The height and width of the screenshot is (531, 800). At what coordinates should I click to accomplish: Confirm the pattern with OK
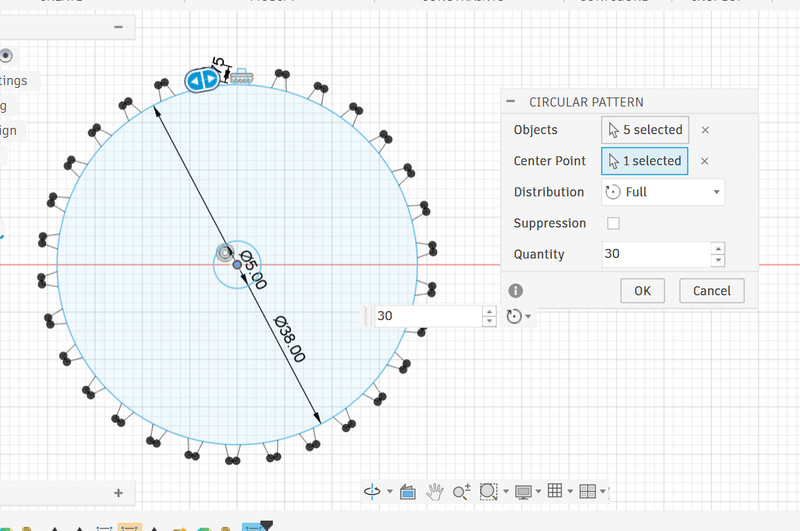(x=642, y=291)
